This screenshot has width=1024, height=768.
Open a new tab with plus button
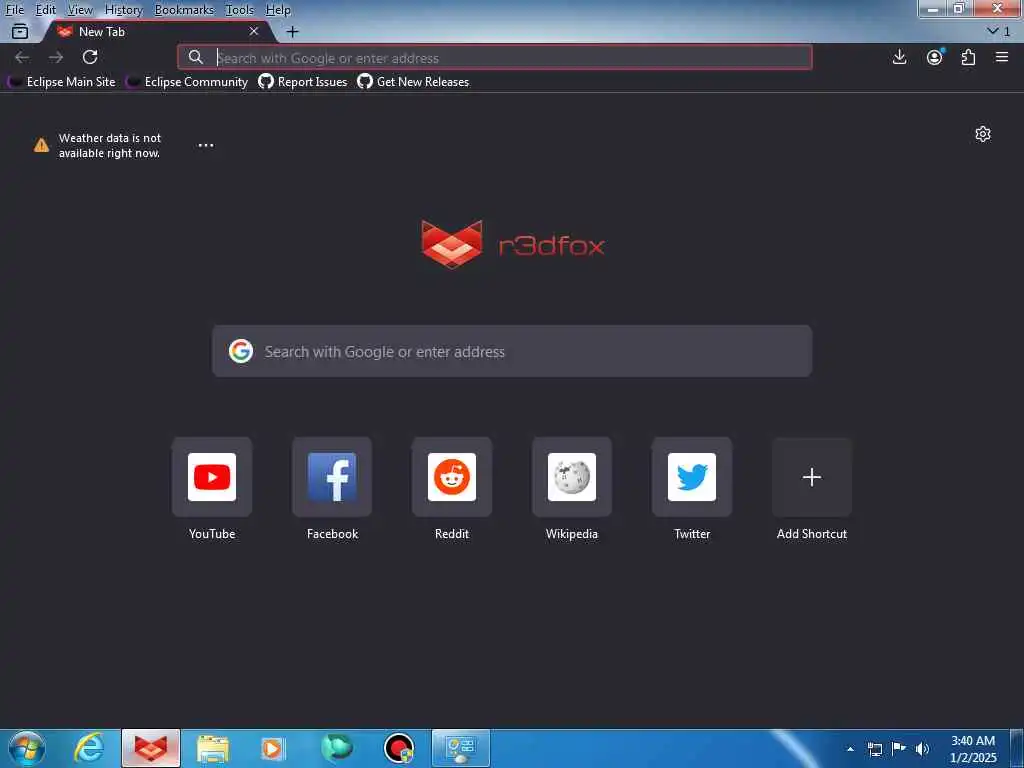(x=293, y=31)
